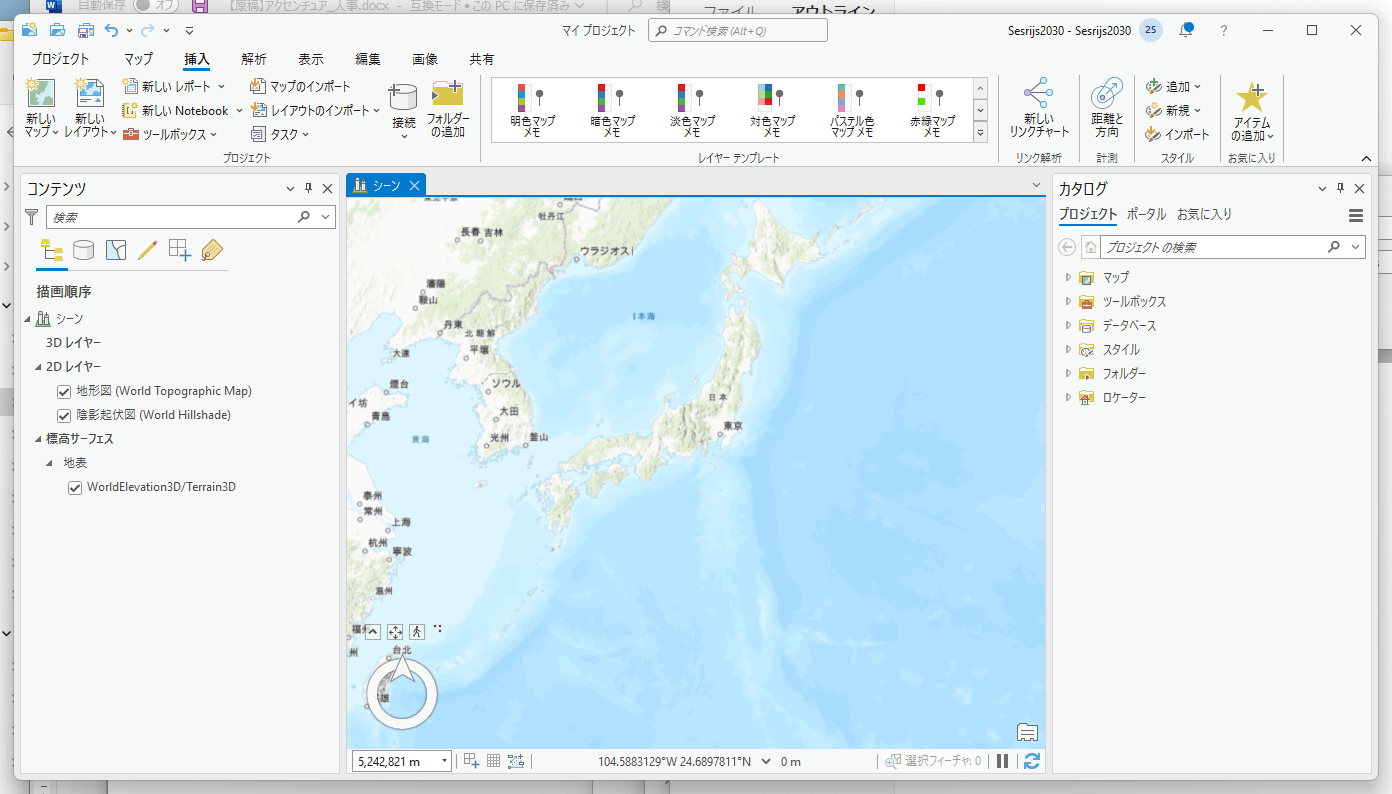
Task: Open the 解析 ribbon tab
Action: tap(254, 59)
